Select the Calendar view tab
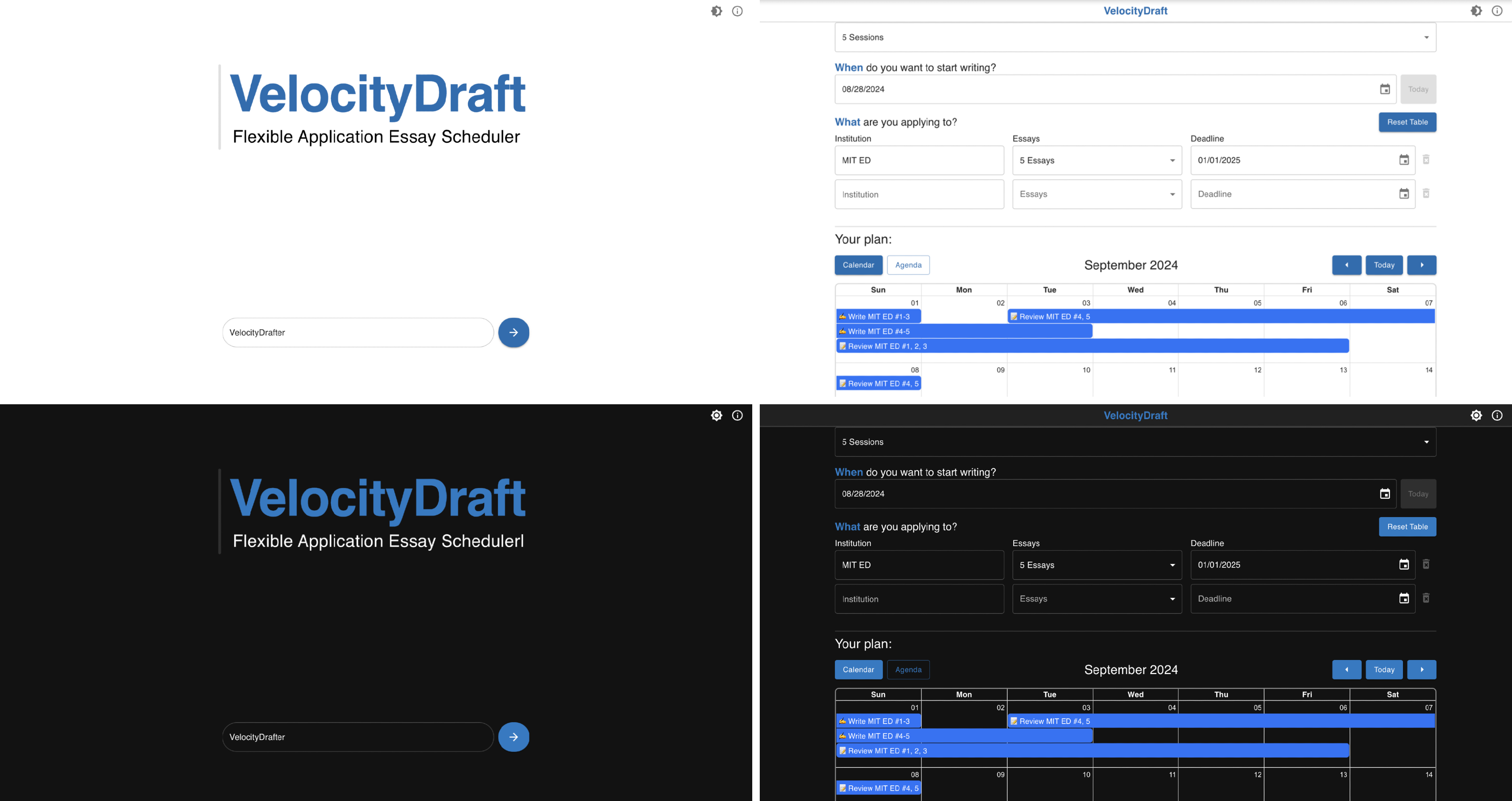 pyautogui.click(x=858, y=265)
